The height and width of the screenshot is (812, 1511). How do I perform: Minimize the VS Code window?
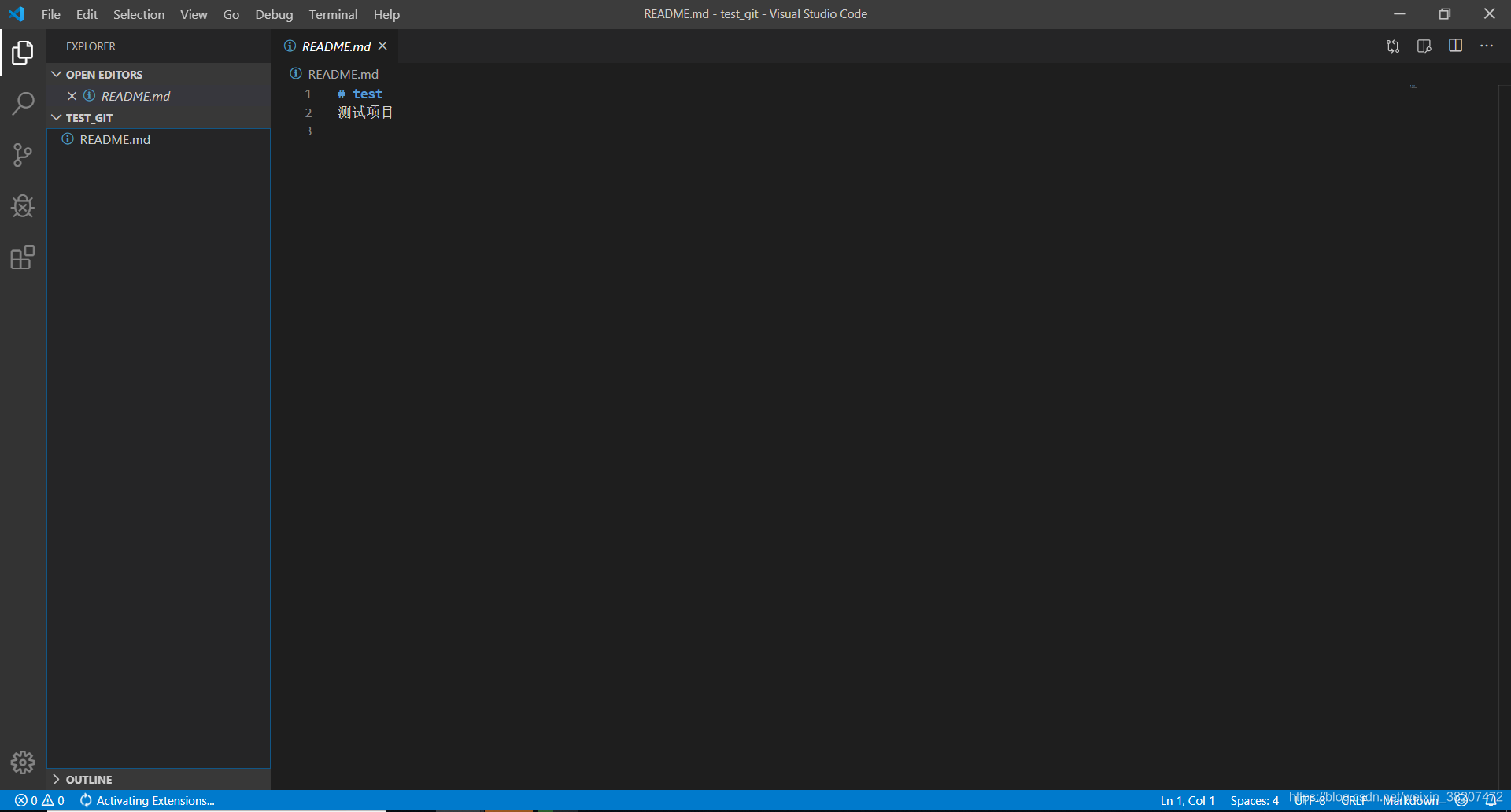point(1399,14)
